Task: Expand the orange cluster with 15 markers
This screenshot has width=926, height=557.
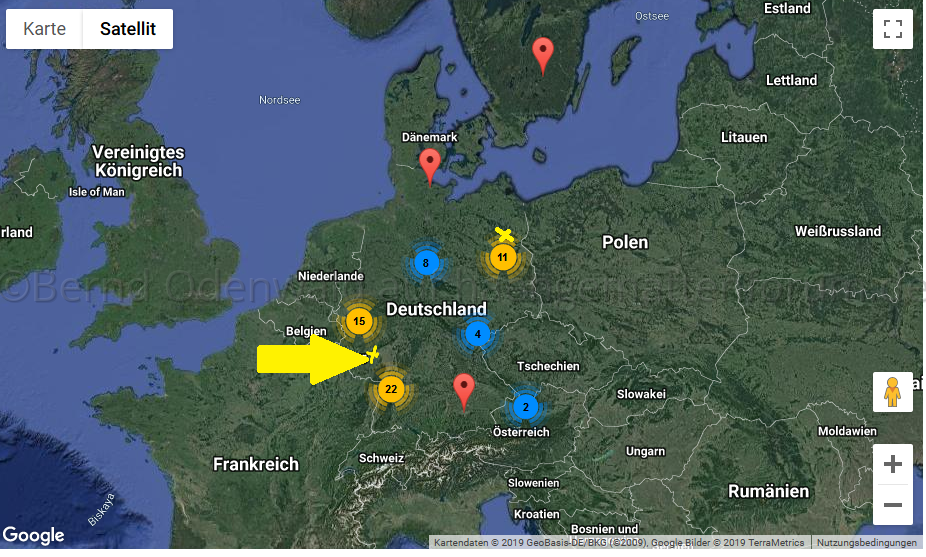Action: click(x=359, y=322)
